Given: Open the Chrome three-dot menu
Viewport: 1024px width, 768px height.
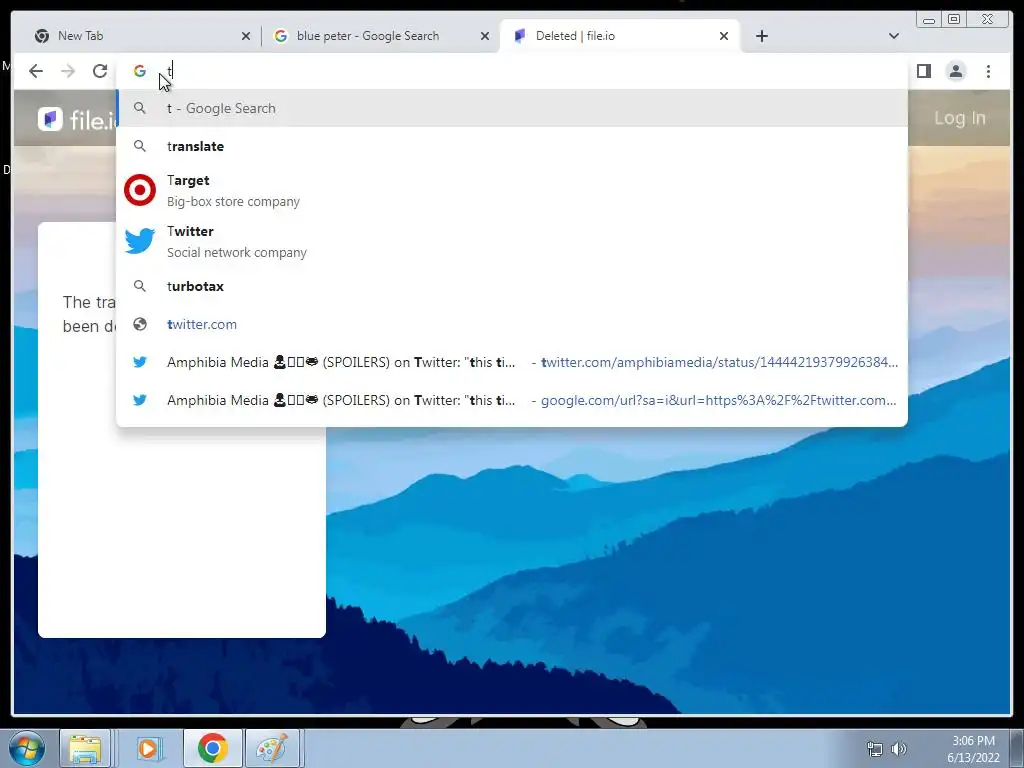Looking at the screenshot, I should coord(988,71).
